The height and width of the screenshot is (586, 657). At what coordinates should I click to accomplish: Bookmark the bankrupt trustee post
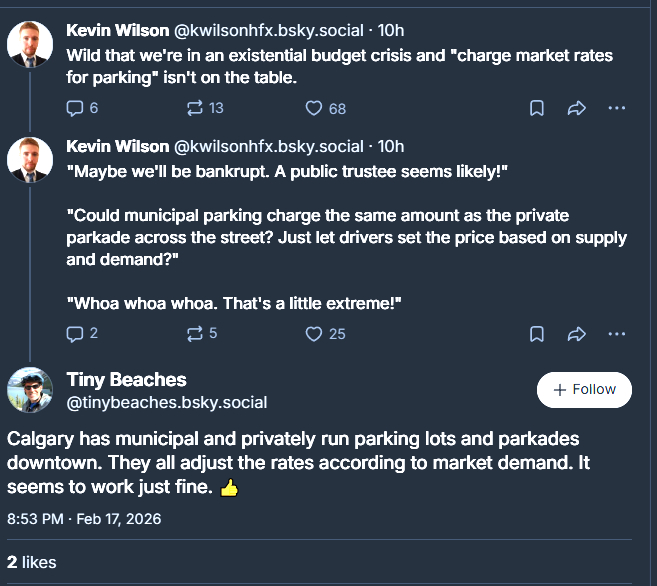537,333
